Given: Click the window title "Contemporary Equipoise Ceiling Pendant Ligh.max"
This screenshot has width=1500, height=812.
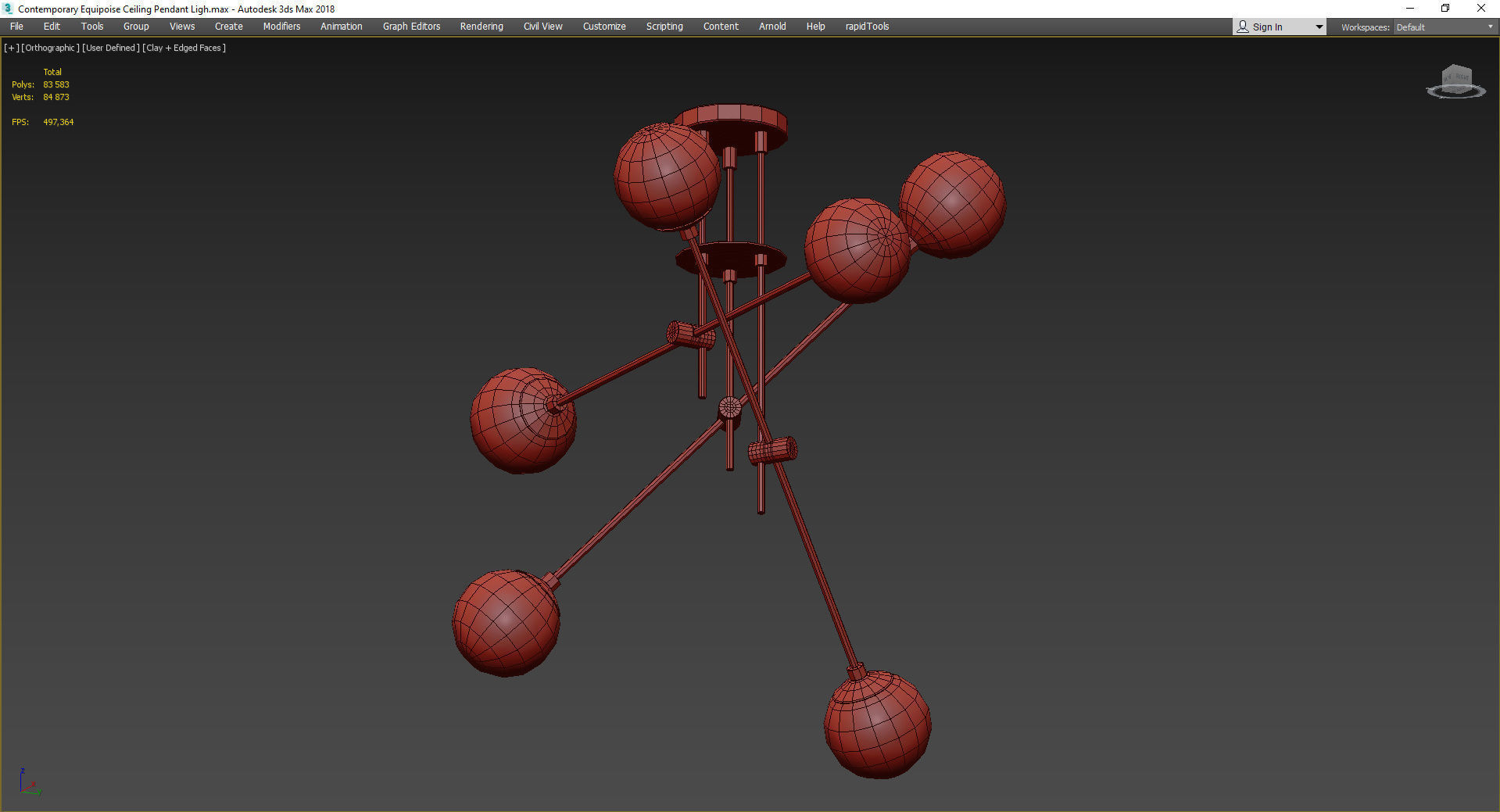Looking at the screenshot, I should 124,9.
